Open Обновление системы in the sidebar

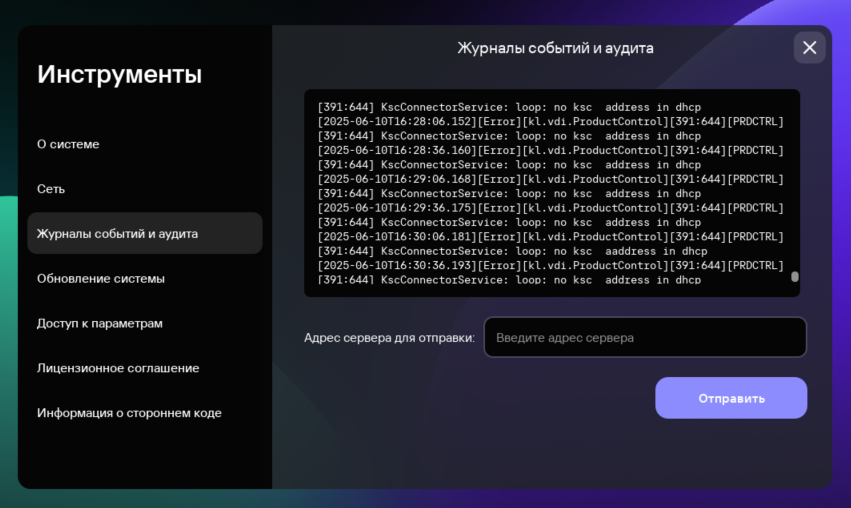[101, 279]
